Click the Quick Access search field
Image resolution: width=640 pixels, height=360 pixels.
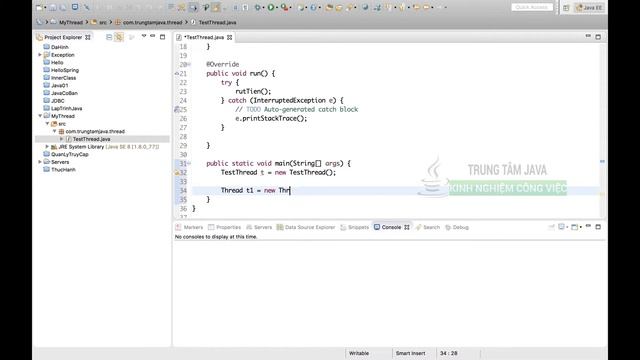(x=532, y=7)
